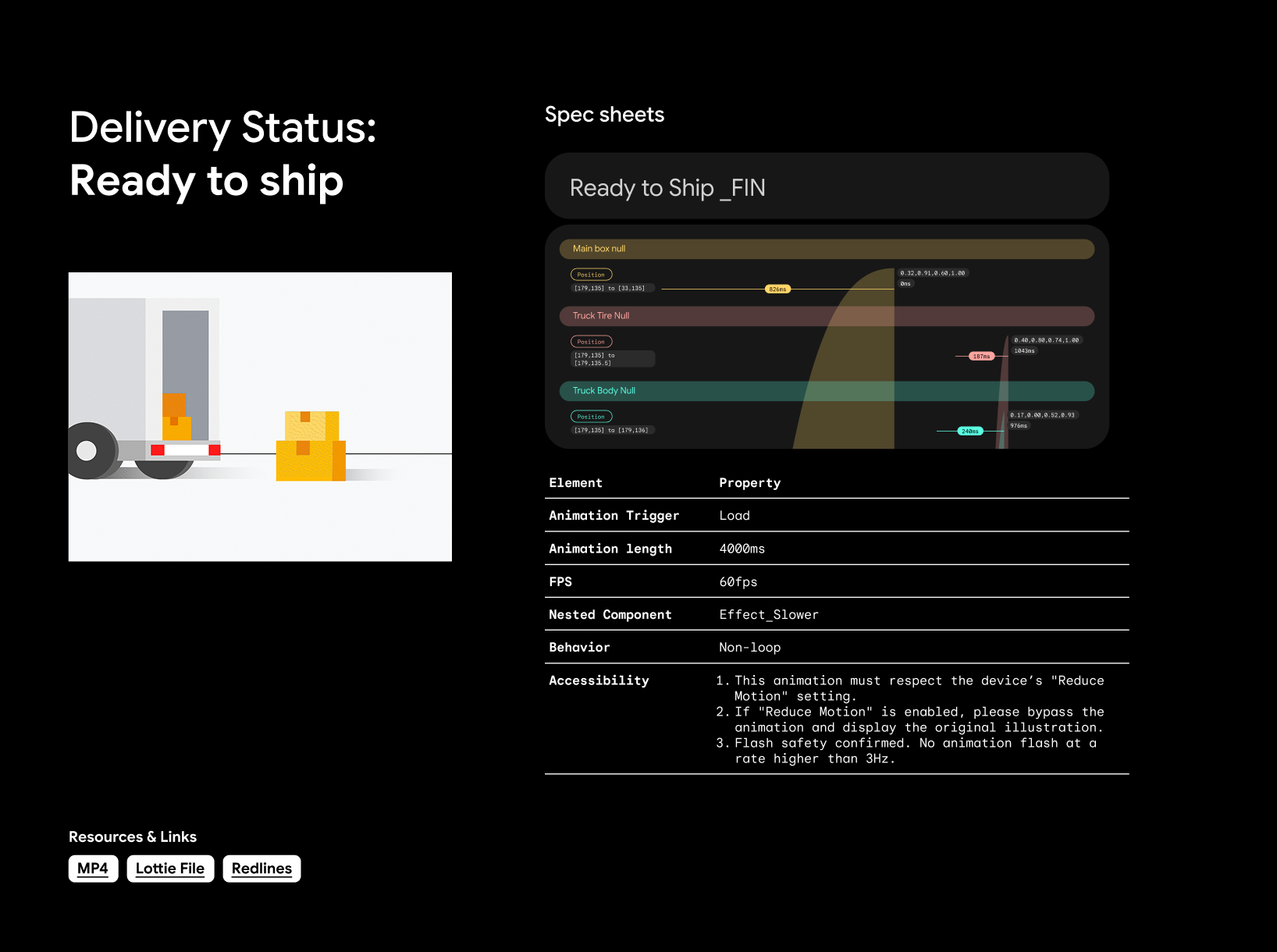Click the Position pill under Truck Tire Null

point(591,342)
